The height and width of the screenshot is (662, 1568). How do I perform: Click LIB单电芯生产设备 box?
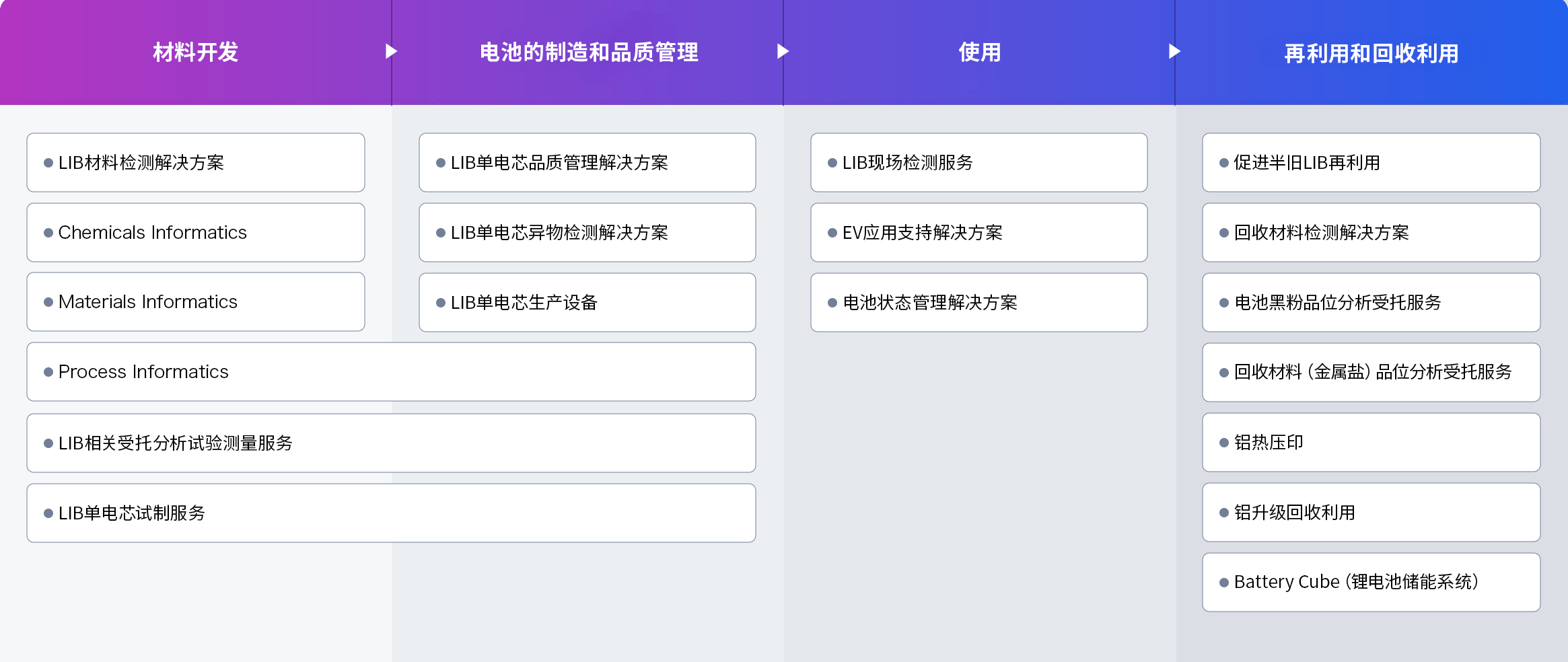(x=587, y=303)
